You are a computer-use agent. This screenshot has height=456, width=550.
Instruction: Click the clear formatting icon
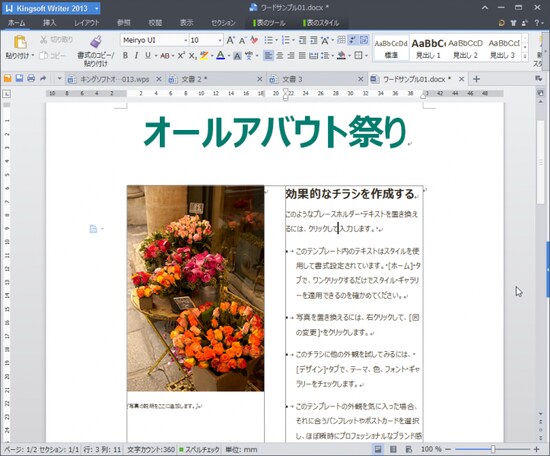tap(254, 40)
